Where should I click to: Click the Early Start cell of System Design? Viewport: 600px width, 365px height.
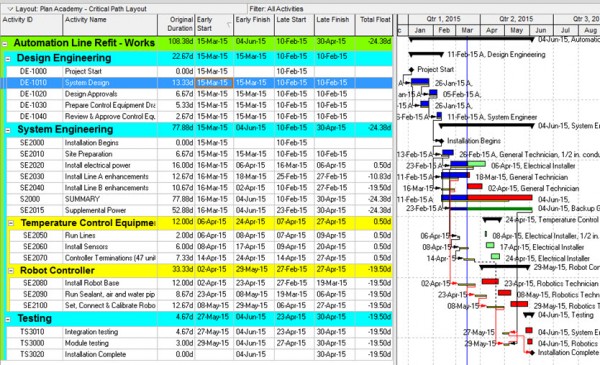[214, 83]
